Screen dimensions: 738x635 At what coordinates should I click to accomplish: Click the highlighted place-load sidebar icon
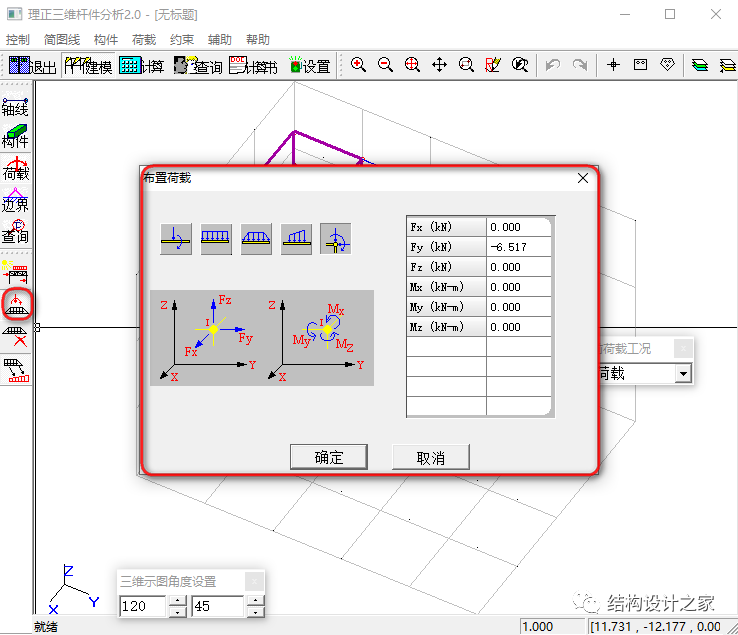[16, 304]
